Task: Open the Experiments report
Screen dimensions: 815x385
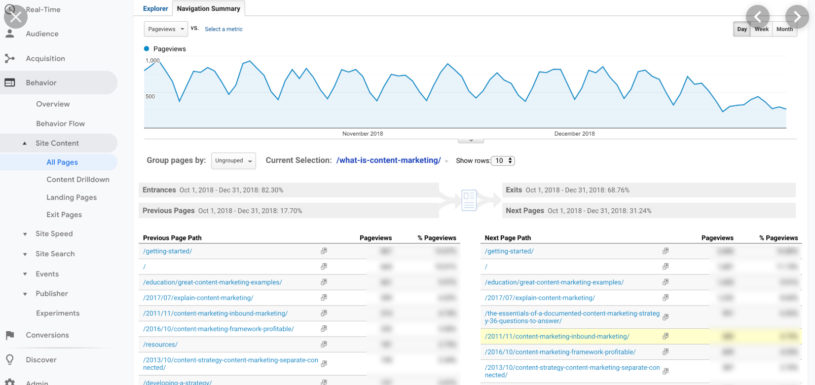Action: pyautogui.click(x=58, y=313)
